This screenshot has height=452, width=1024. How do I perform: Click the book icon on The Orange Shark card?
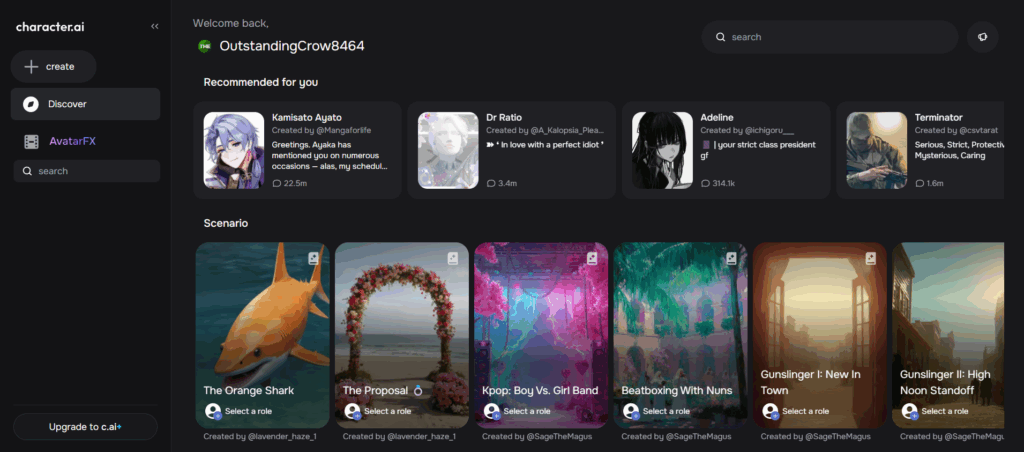tap(313, 258)
